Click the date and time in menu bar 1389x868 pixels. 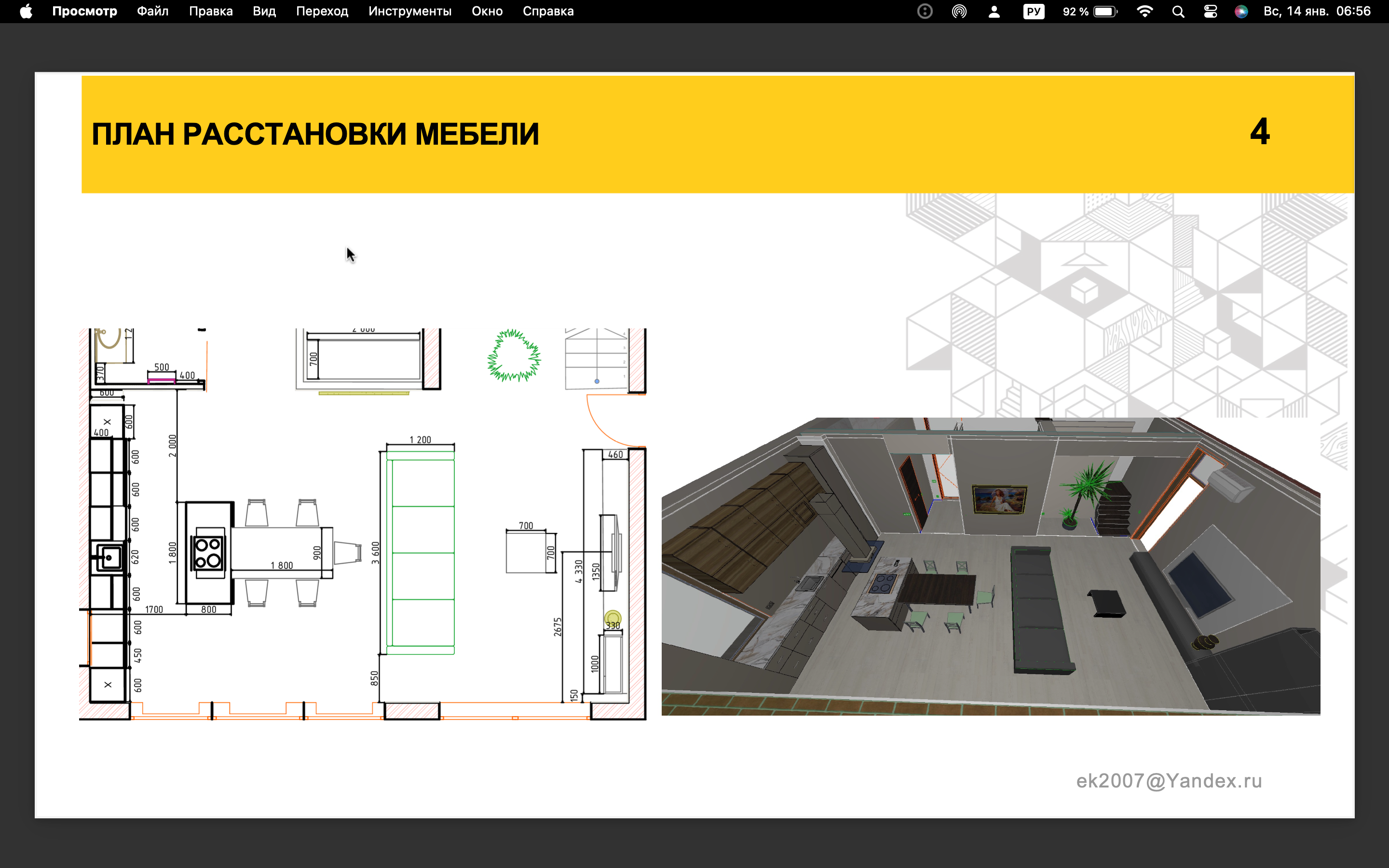pyautogui.click(x=1317, y=12)
